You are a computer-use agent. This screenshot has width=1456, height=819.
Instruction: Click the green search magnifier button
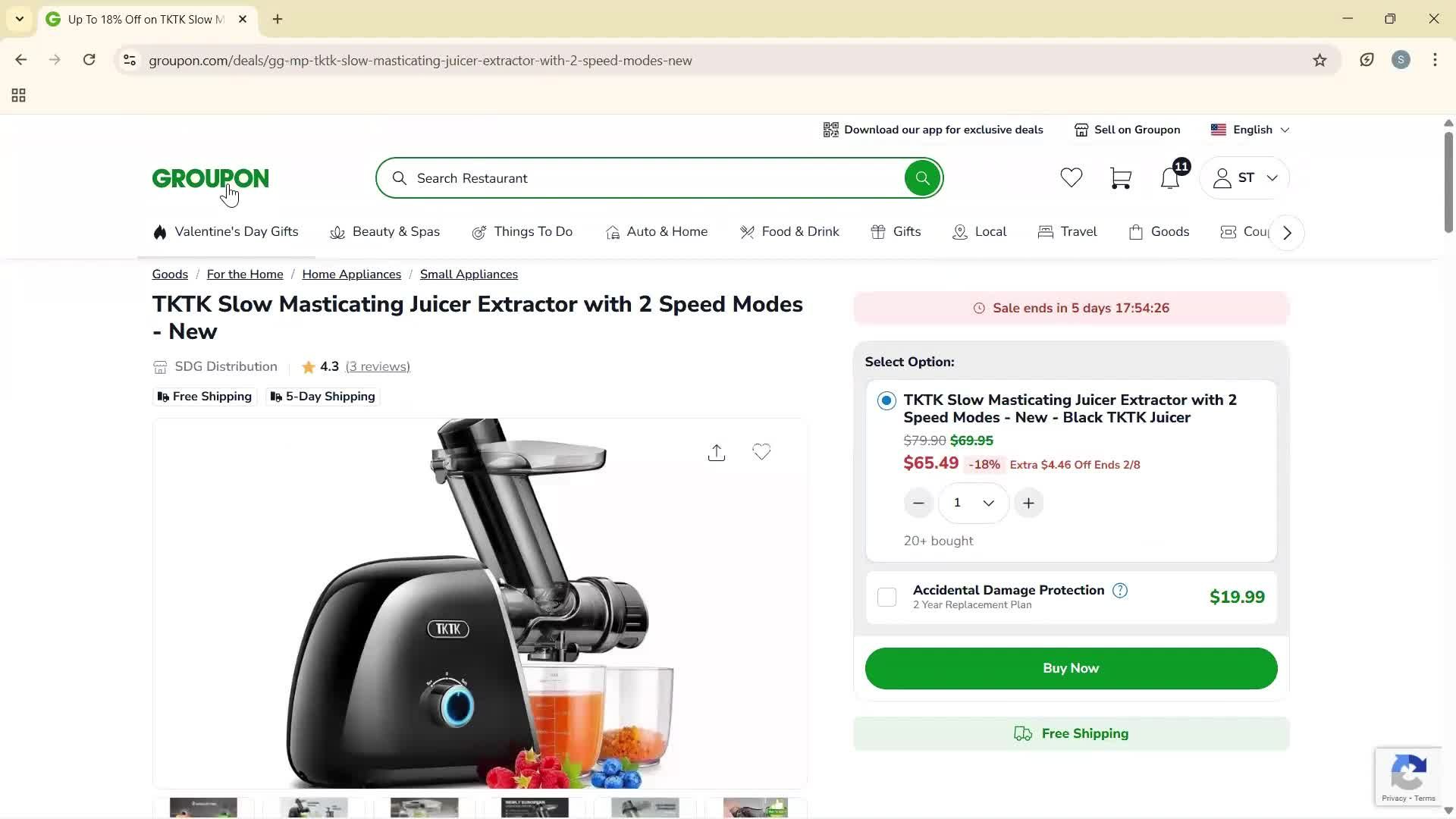pyautogui.click(x=922, y=178)
